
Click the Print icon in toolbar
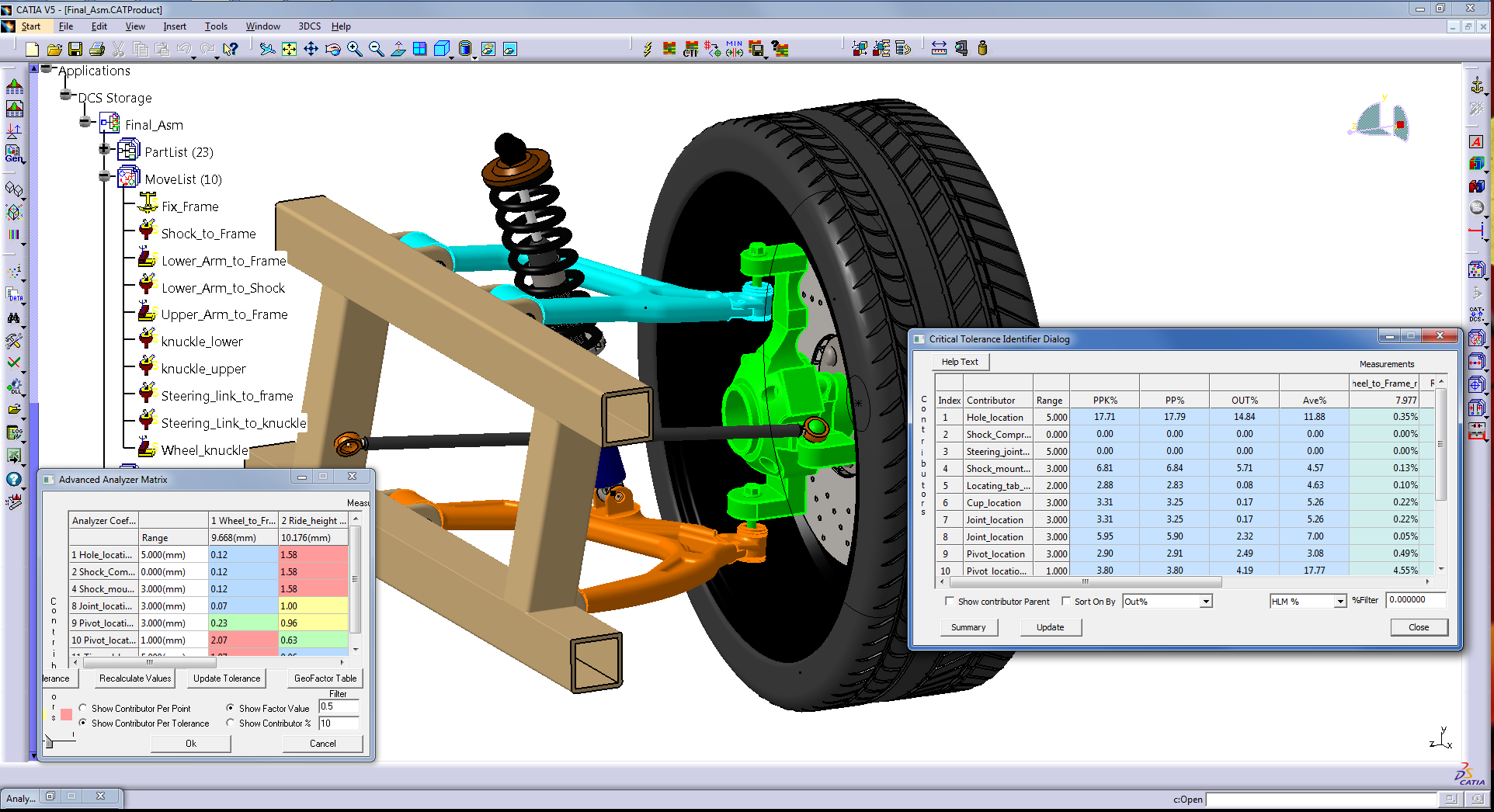[x=97, y=50]
